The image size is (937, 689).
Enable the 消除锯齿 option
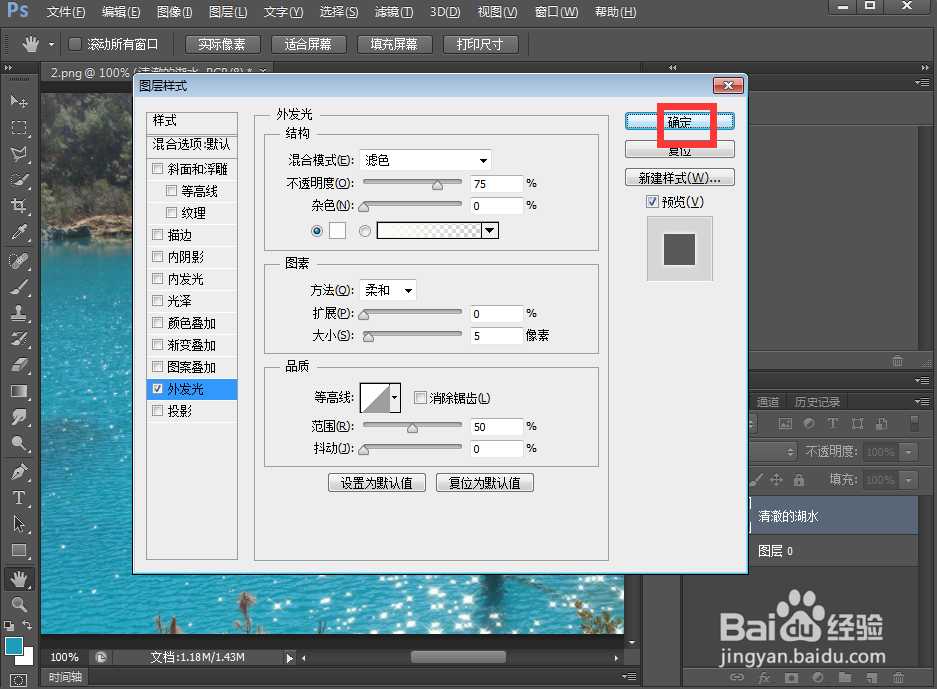click(420, 397)
